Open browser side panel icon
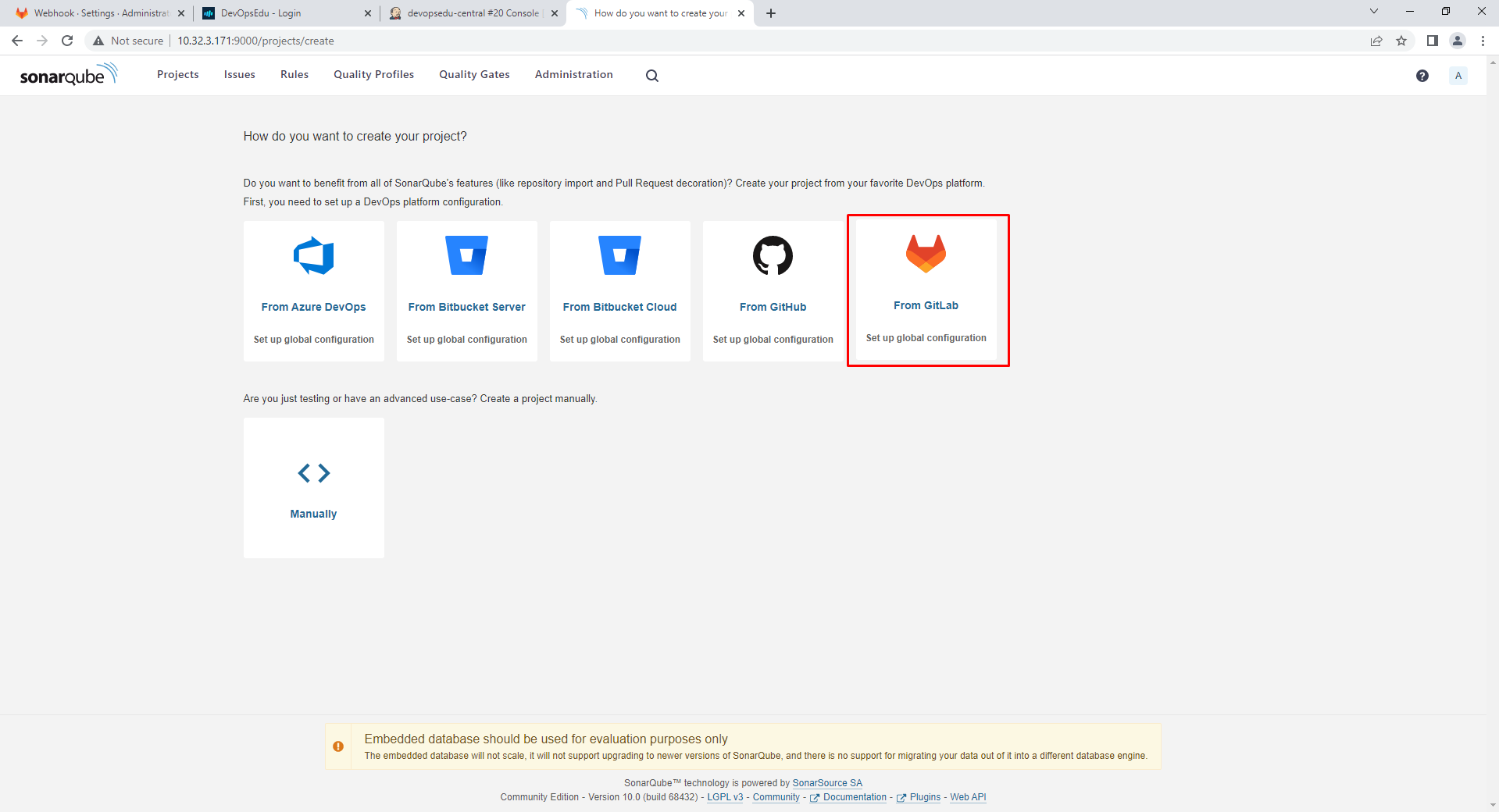 pos(1433,41)
